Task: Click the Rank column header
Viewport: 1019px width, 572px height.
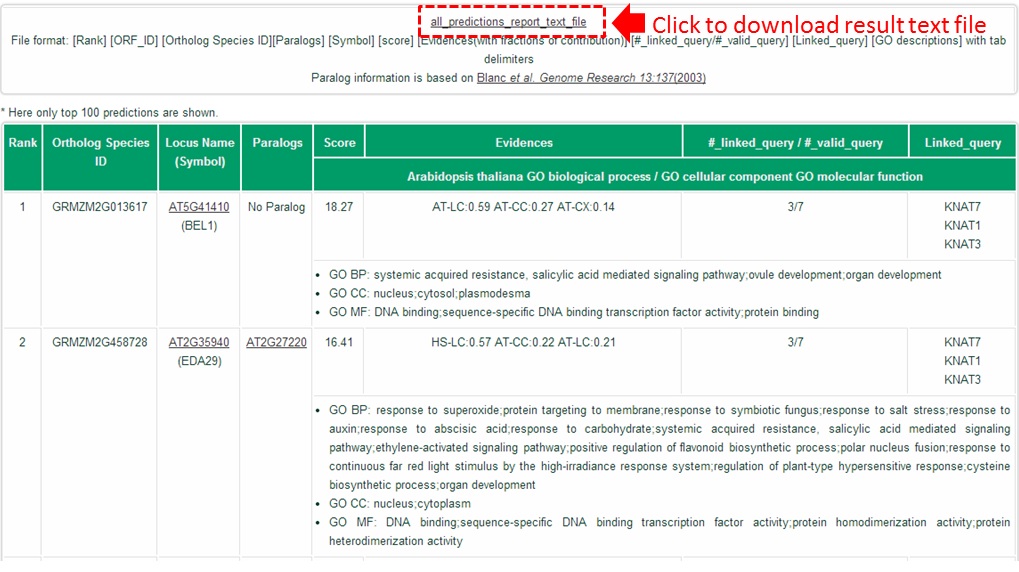Action: (23, 143)
